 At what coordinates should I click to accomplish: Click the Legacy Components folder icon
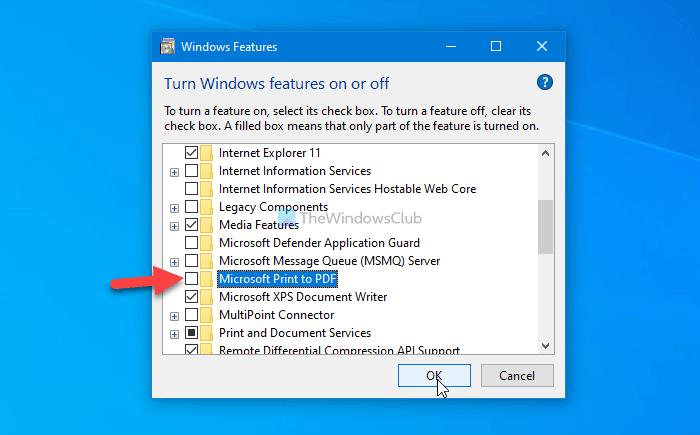tap(206, 207)
